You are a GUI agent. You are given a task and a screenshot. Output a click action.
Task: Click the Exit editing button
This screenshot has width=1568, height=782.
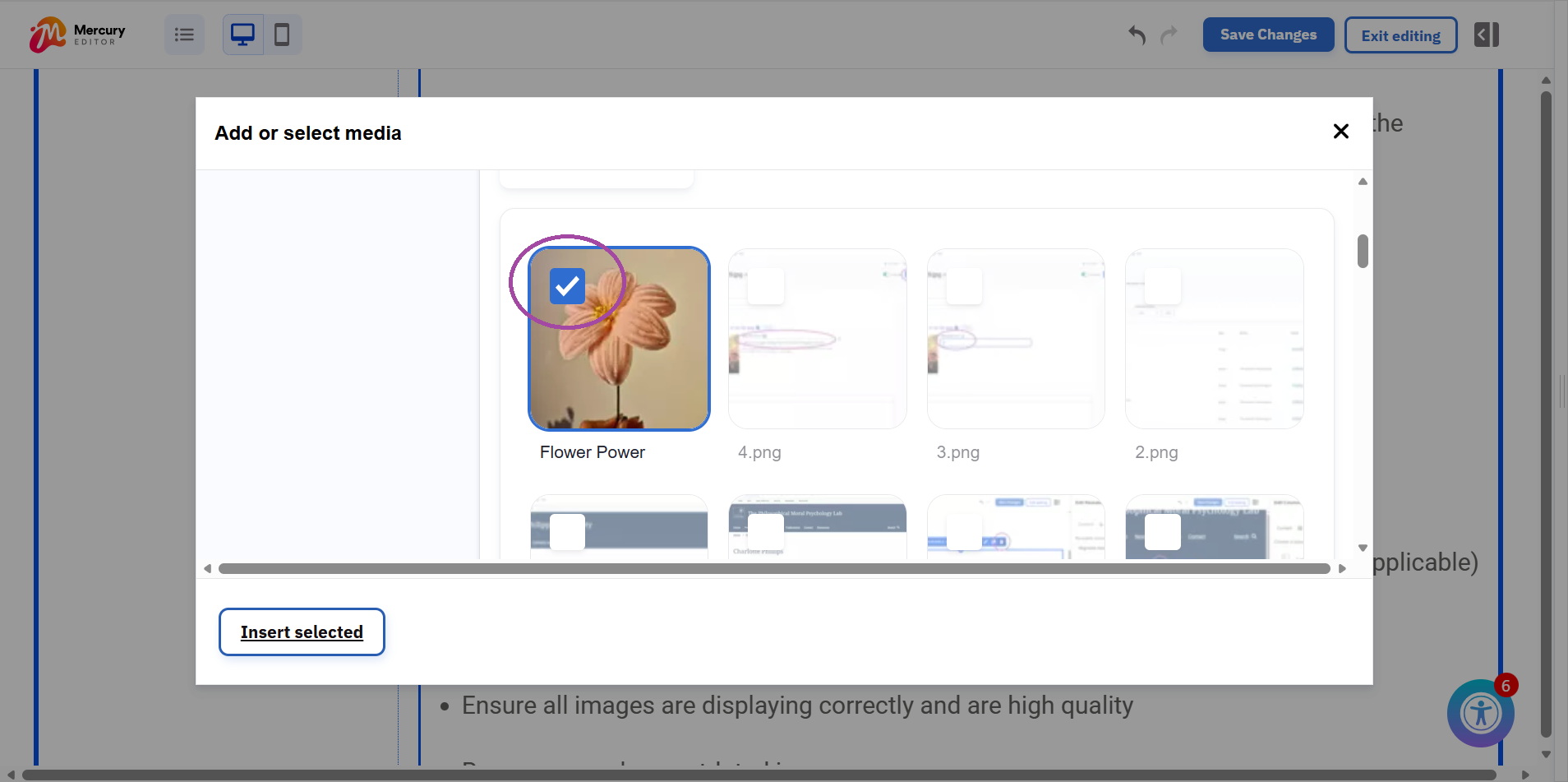pyautogui.click(x=1400, y=35)
